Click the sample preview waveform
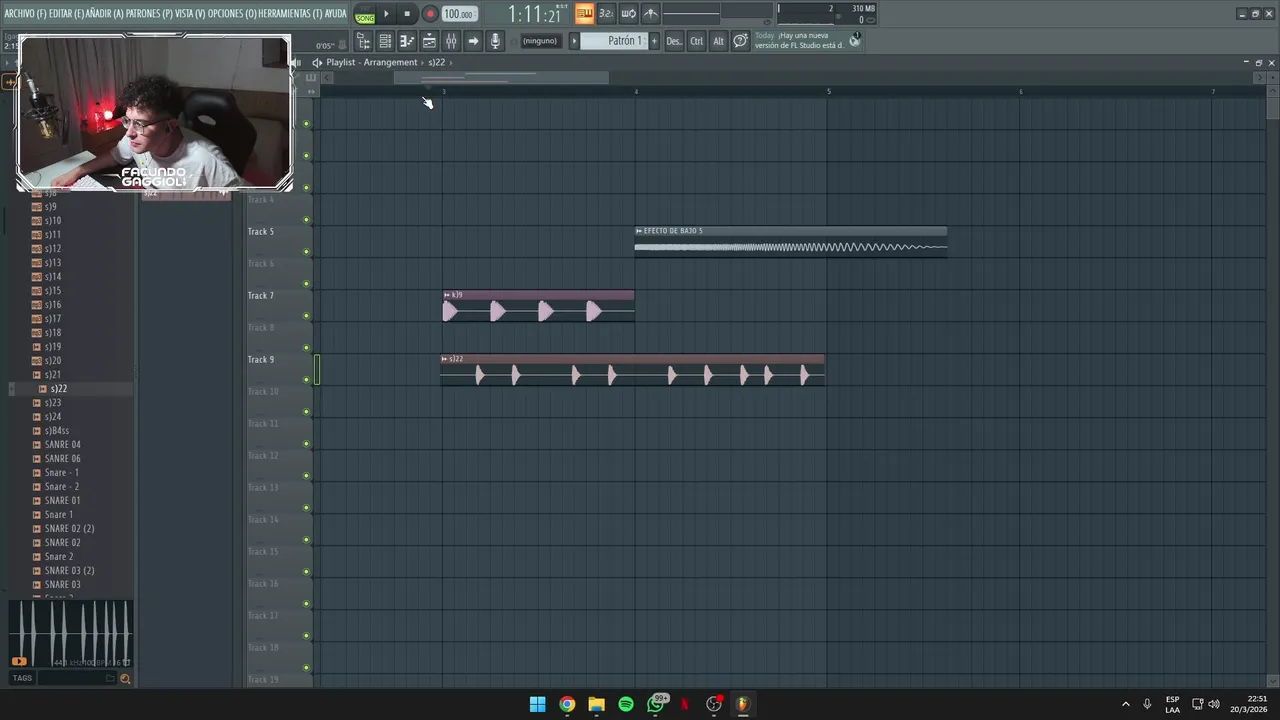The height and width of the screenshot is (720, 1280). tap(70, 634)
